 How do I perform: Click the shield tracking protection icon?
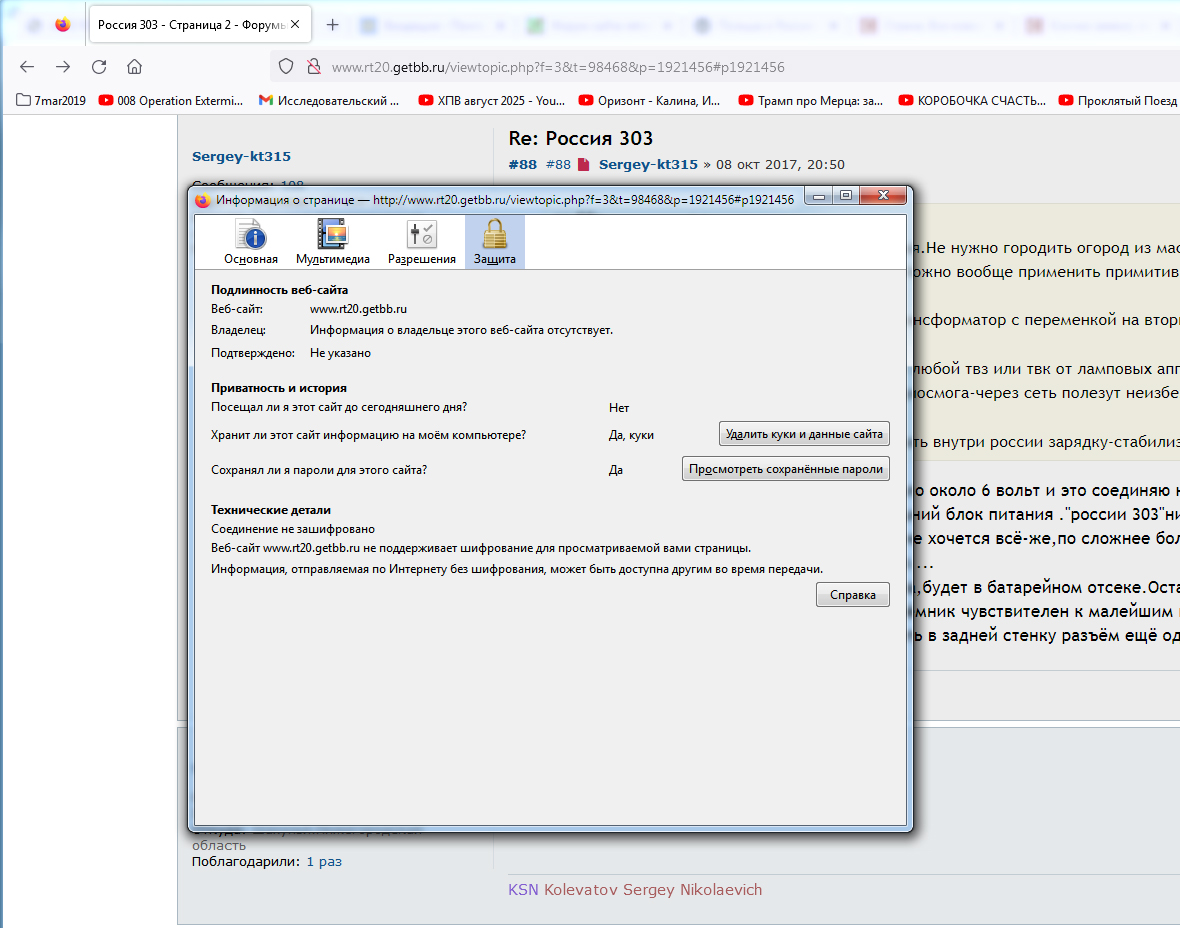tap(286, 67)
